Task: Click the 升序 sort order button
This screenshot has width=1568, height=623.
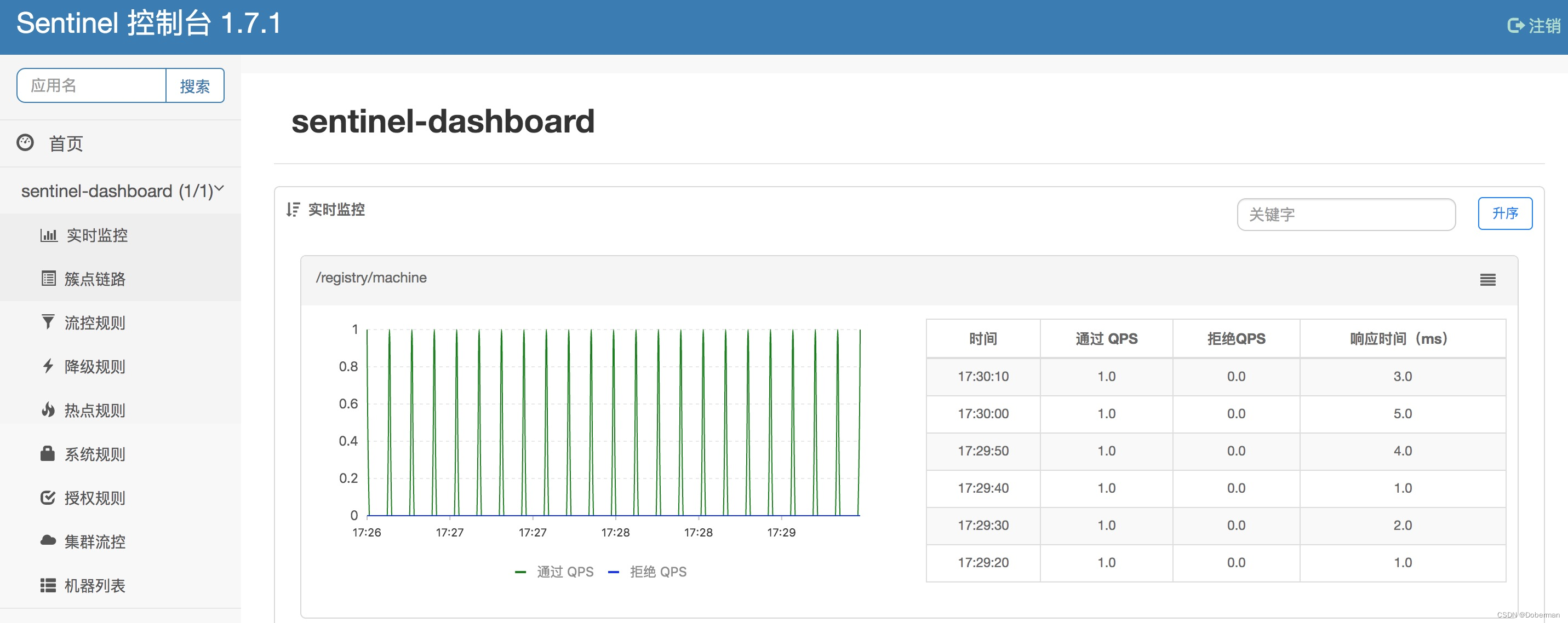Action: coord(1504,214)
